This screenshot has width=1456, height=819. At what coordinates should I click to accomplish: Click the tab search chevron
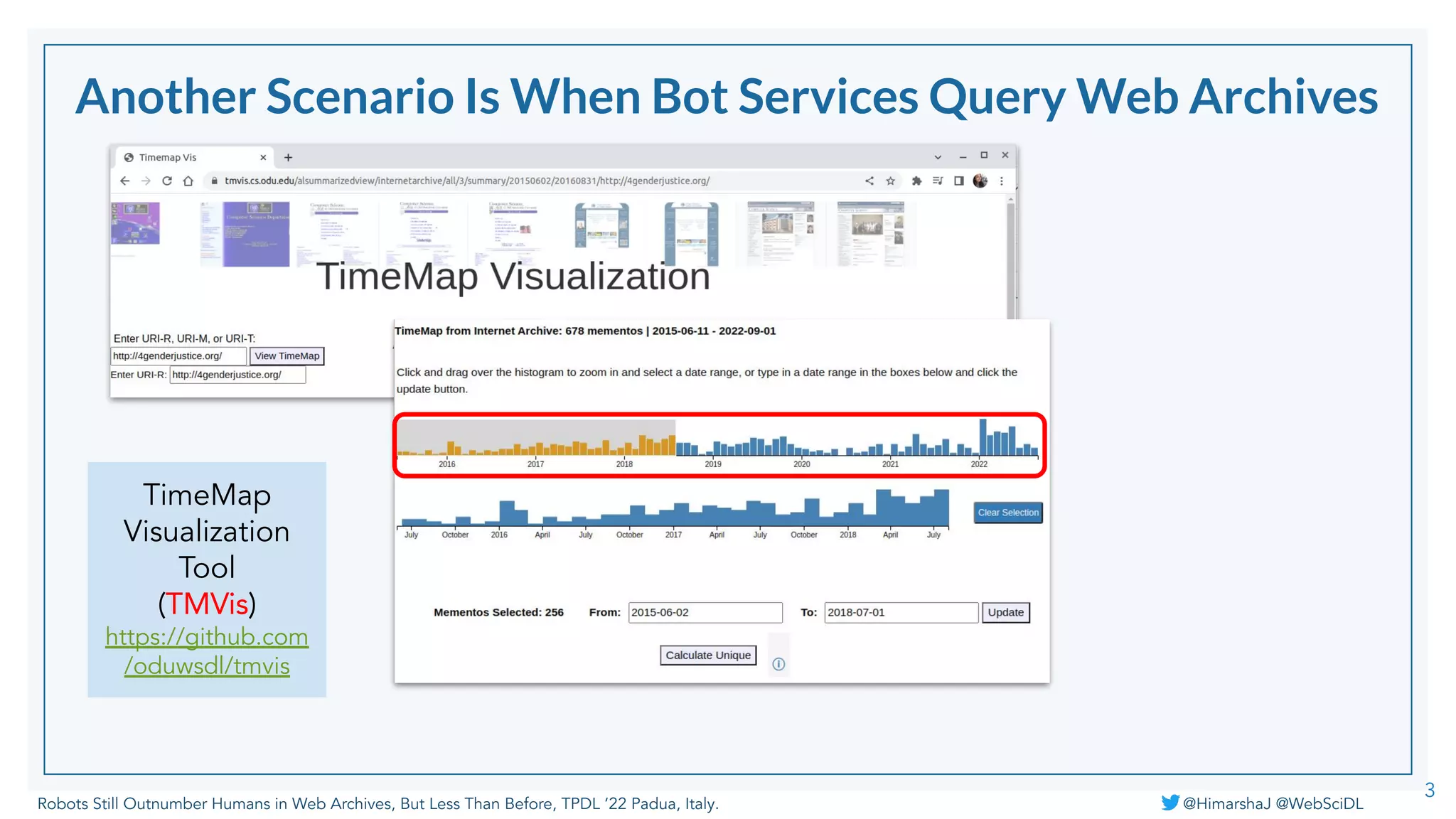(938, 157)
